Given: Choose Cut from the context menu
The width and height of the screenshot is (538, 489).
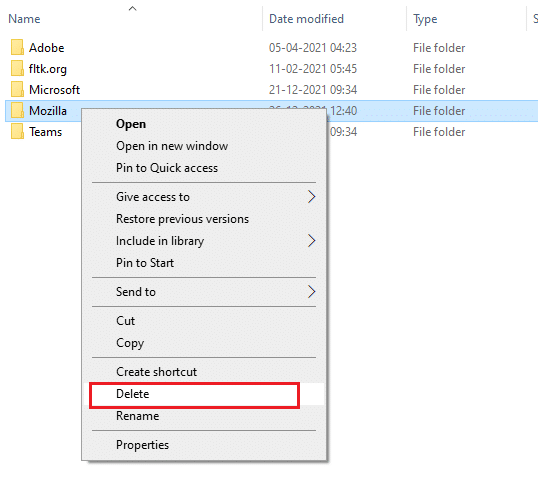Looking at the screenshot, I should coord(204,321).
